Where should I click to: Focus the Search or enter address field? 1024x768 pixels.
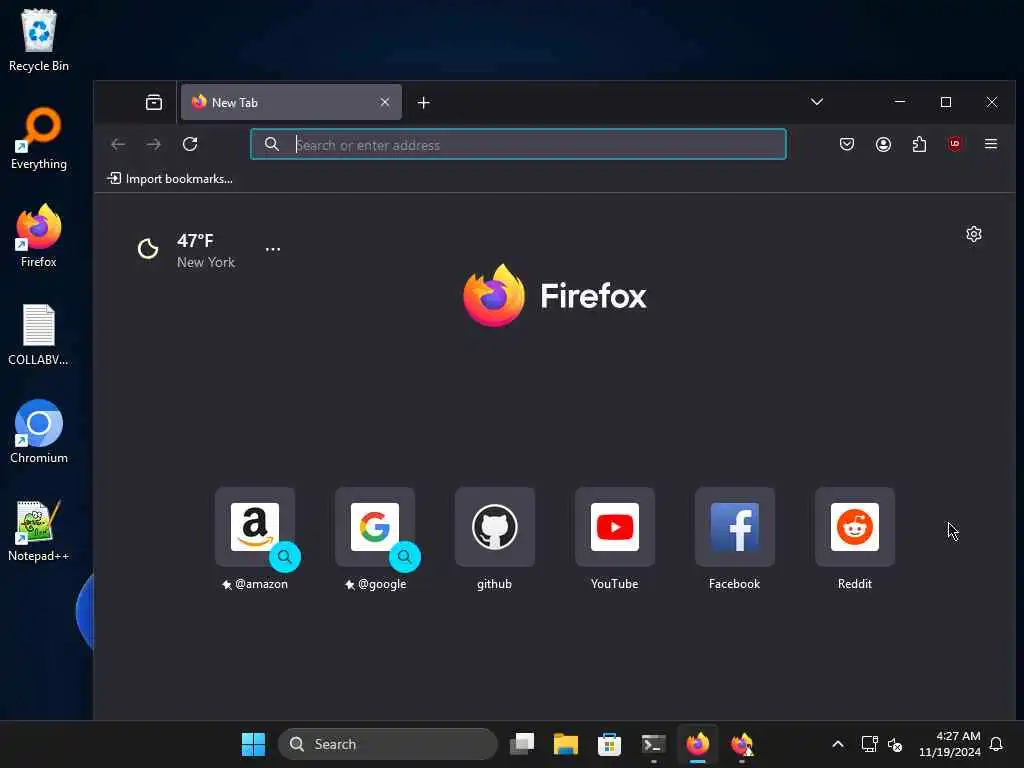(519, 144)
